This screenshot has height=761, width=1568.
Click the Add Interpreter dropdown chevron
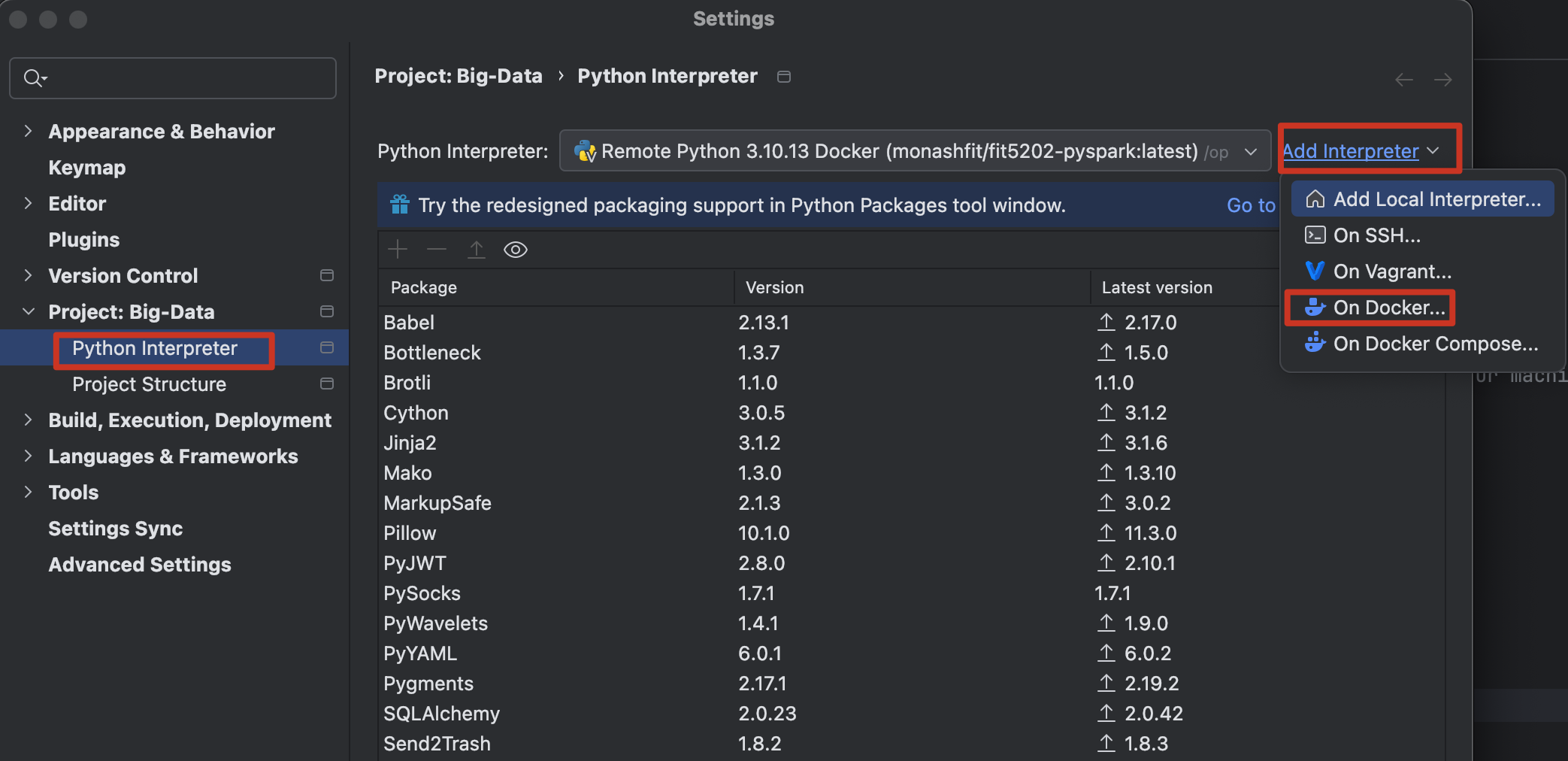[x=1433, y=151]
